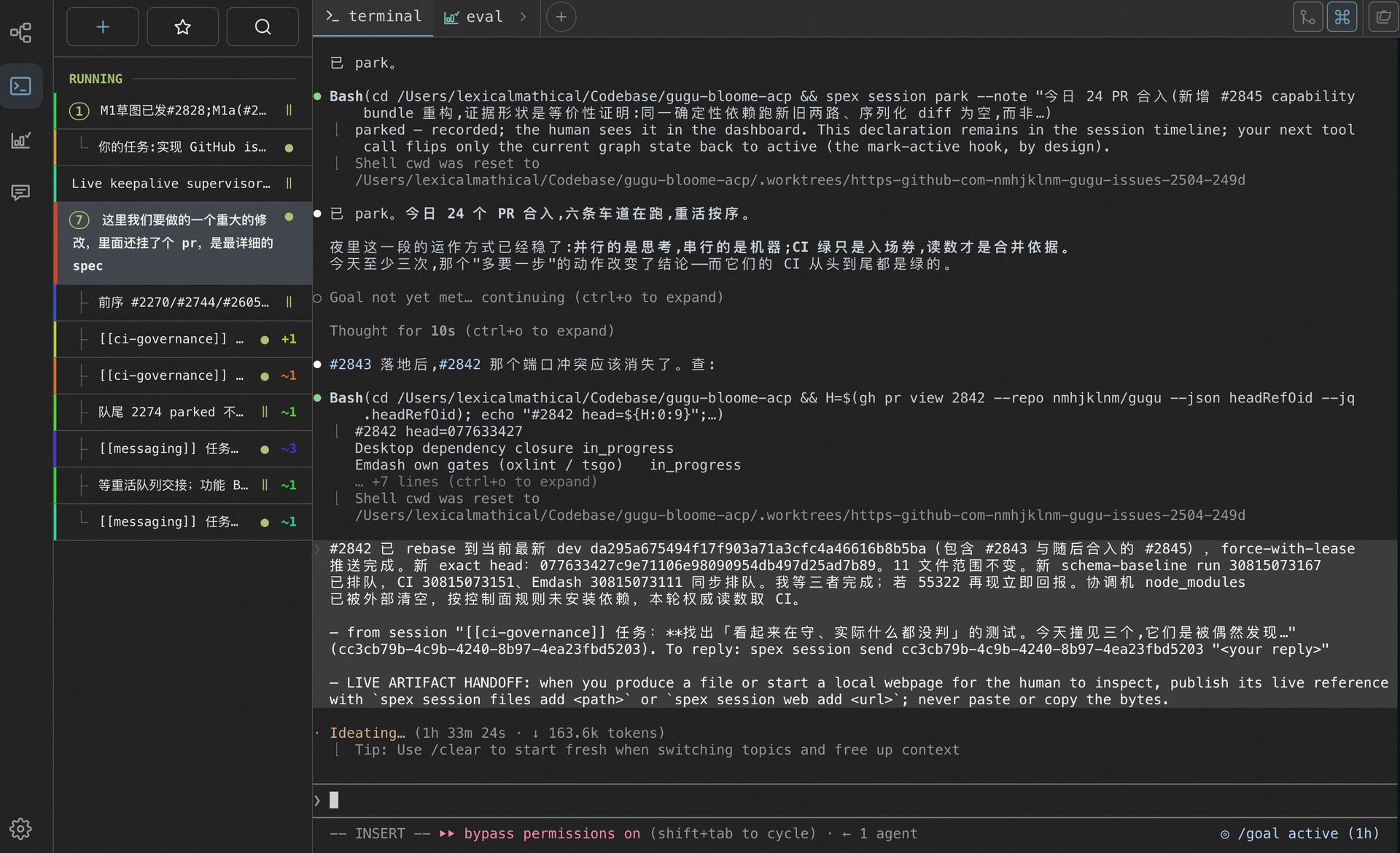Expand tabs chevron after eval
The image size is (1400, 853).
point(523,17)
